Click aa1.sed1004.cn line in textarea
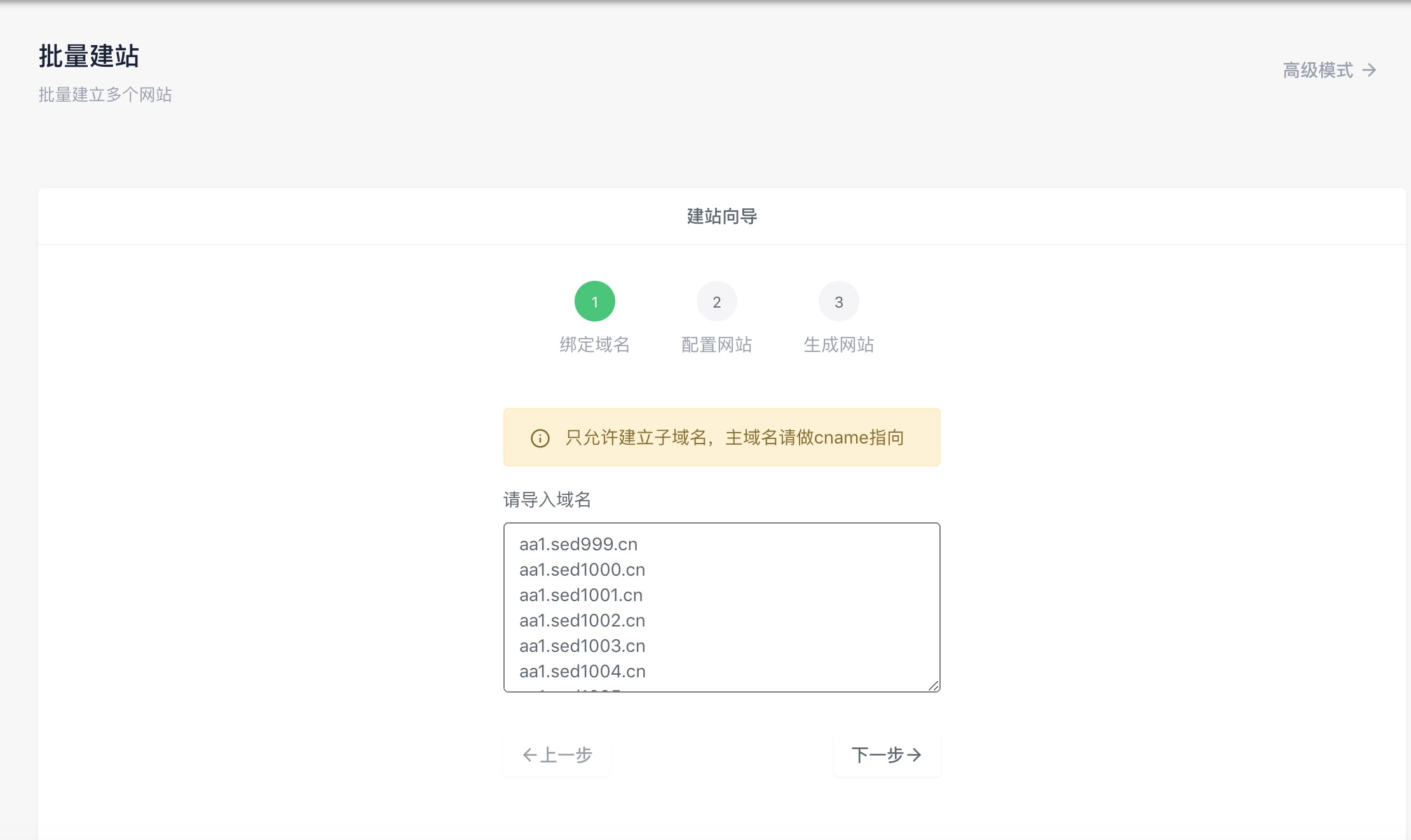The image size is (1411, 840). (582, 671)
